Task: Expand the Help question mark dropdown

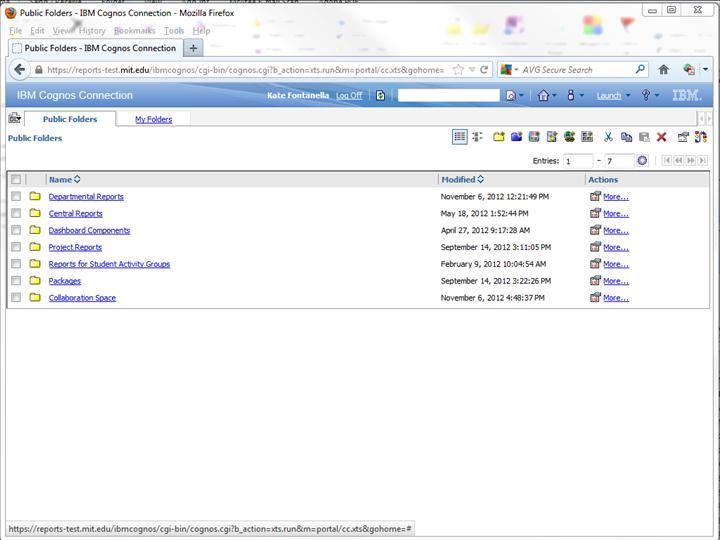Action: click(x=657, y=96)
